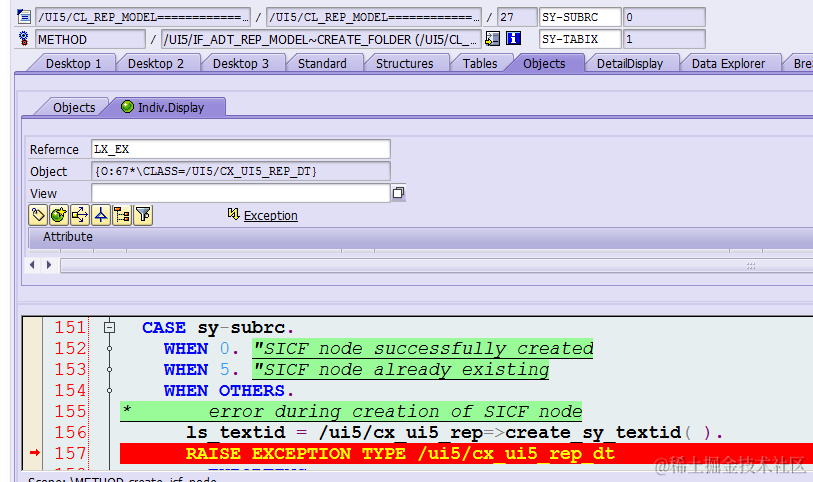Viewport: 813px width, 482px height.
Task: Click the blue inheritance arrow icon
Action: click(x=101, y=215)
